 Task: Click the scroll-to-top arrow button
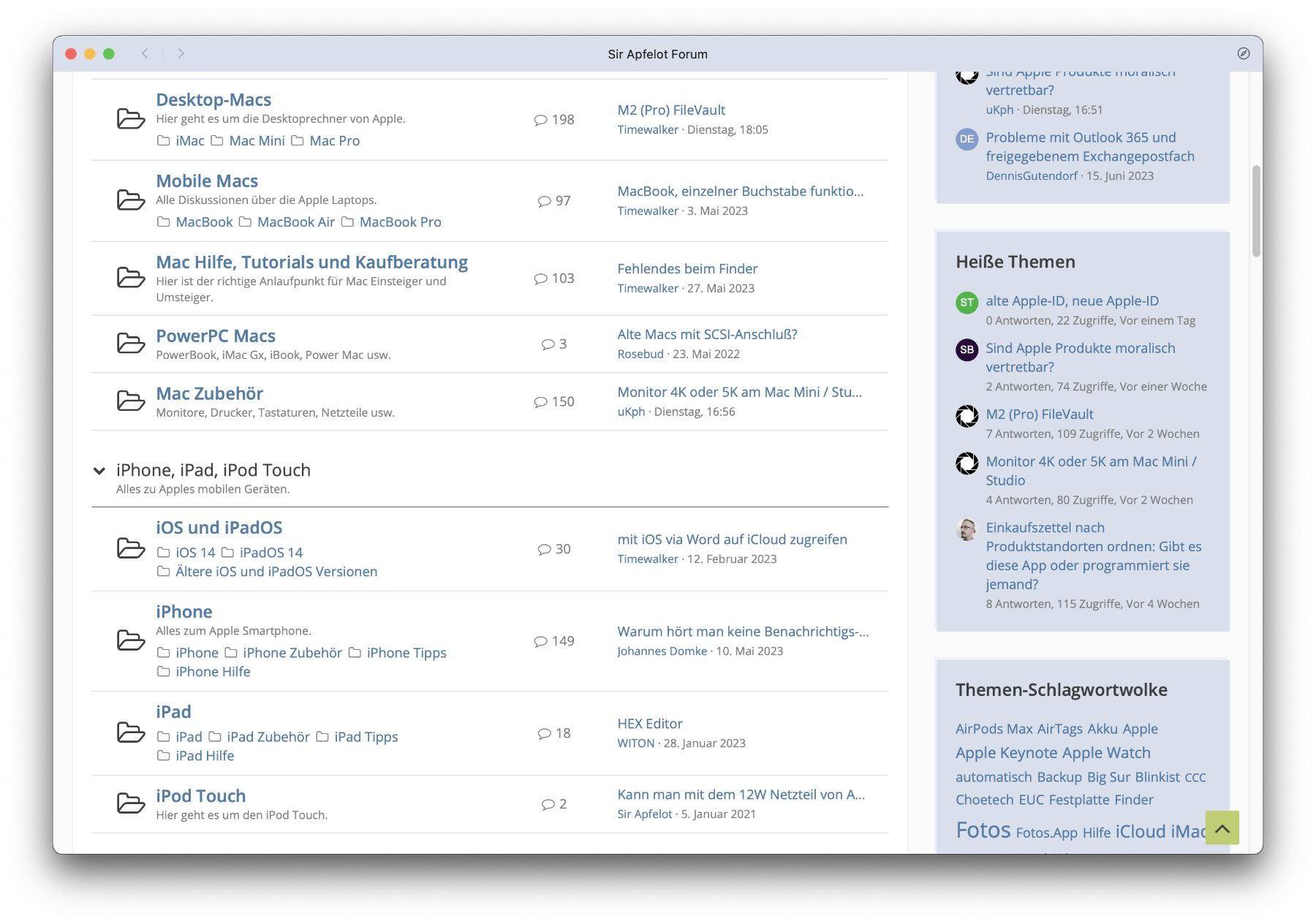(1222, 828)
